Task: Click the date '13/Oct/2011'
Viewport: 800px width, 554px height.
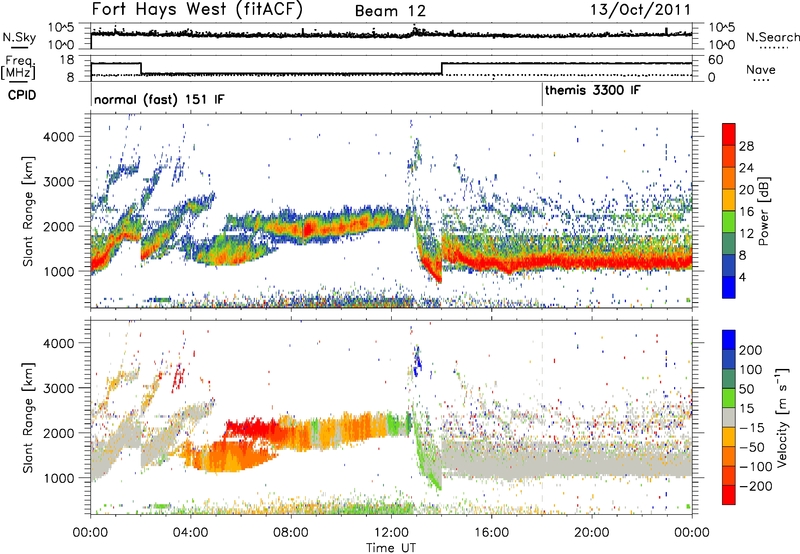Action: coord(640,10)
